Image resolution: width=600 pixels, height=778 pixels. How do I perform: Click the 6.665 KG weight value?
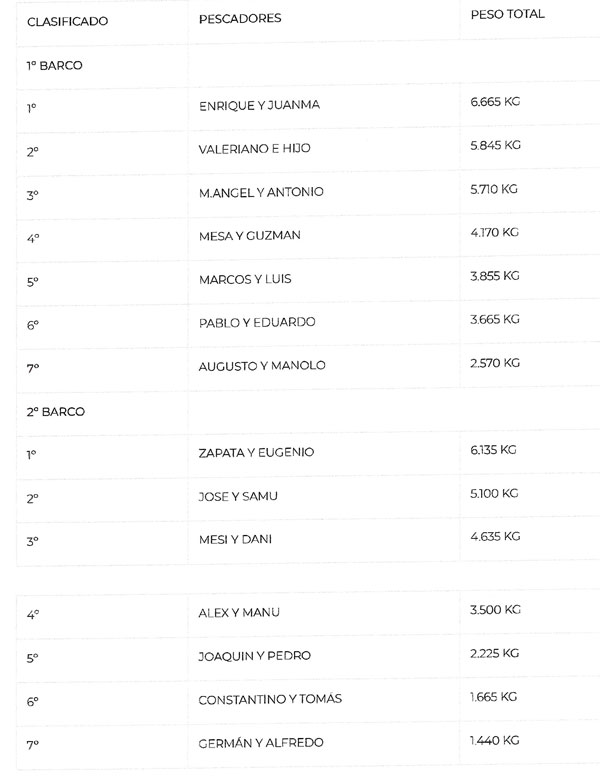click(x=495, y=102)
